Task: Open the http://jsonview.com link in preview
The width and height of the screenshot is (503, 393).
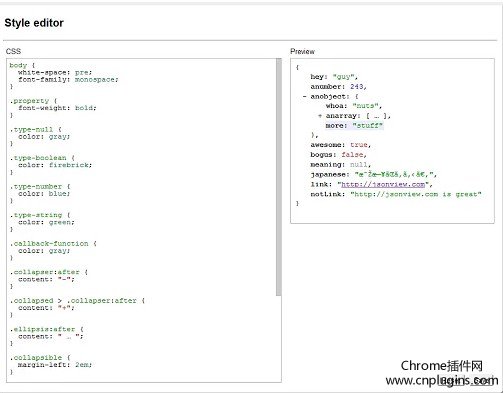Action: (x=383, y=184)
